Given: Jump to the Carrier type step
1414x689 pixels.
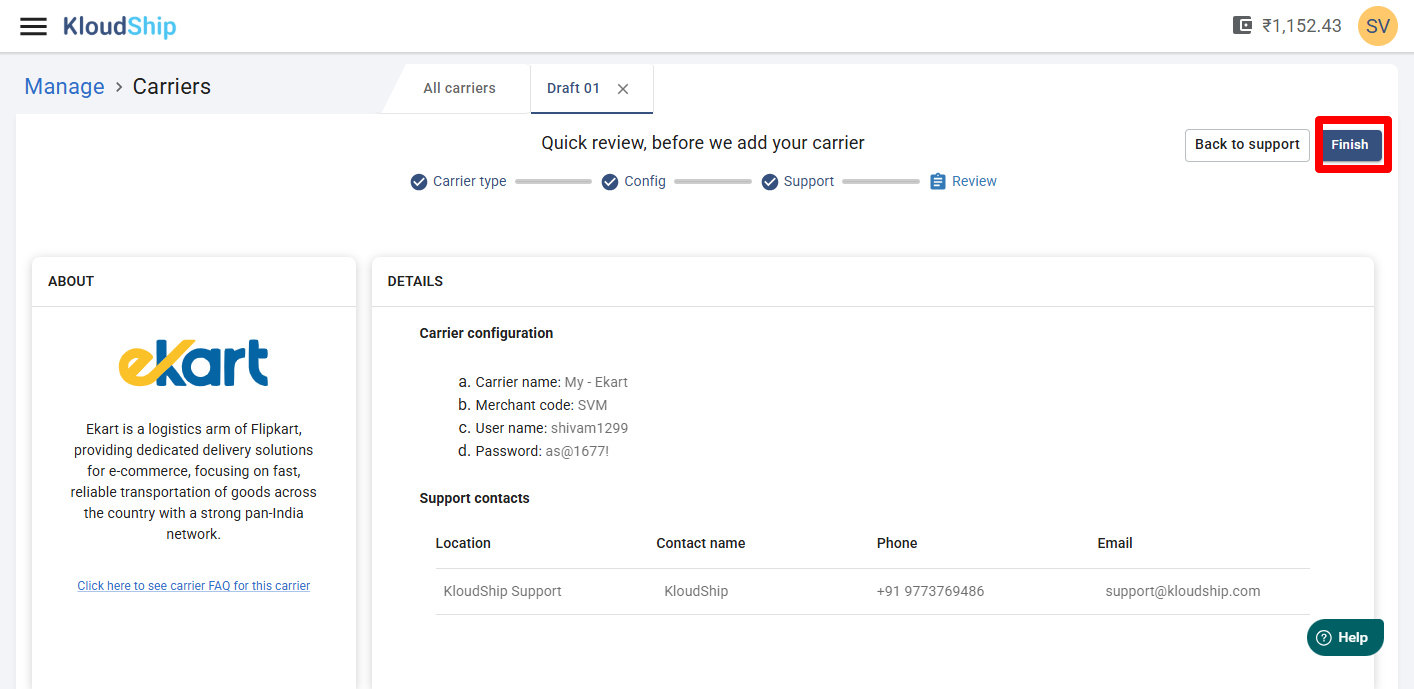Looking at the screenshot, I should (470, 182).
